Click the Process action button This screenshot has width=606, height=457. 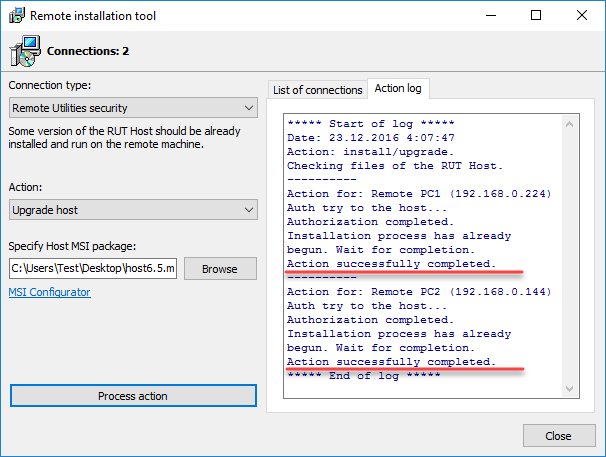133,396
